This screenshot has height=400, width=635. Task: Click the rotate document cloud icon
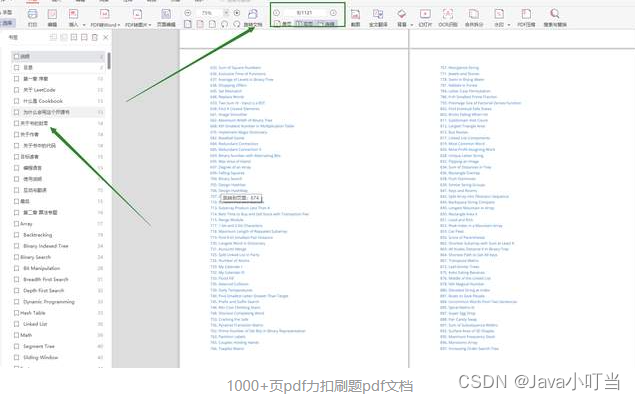[253, 15]
